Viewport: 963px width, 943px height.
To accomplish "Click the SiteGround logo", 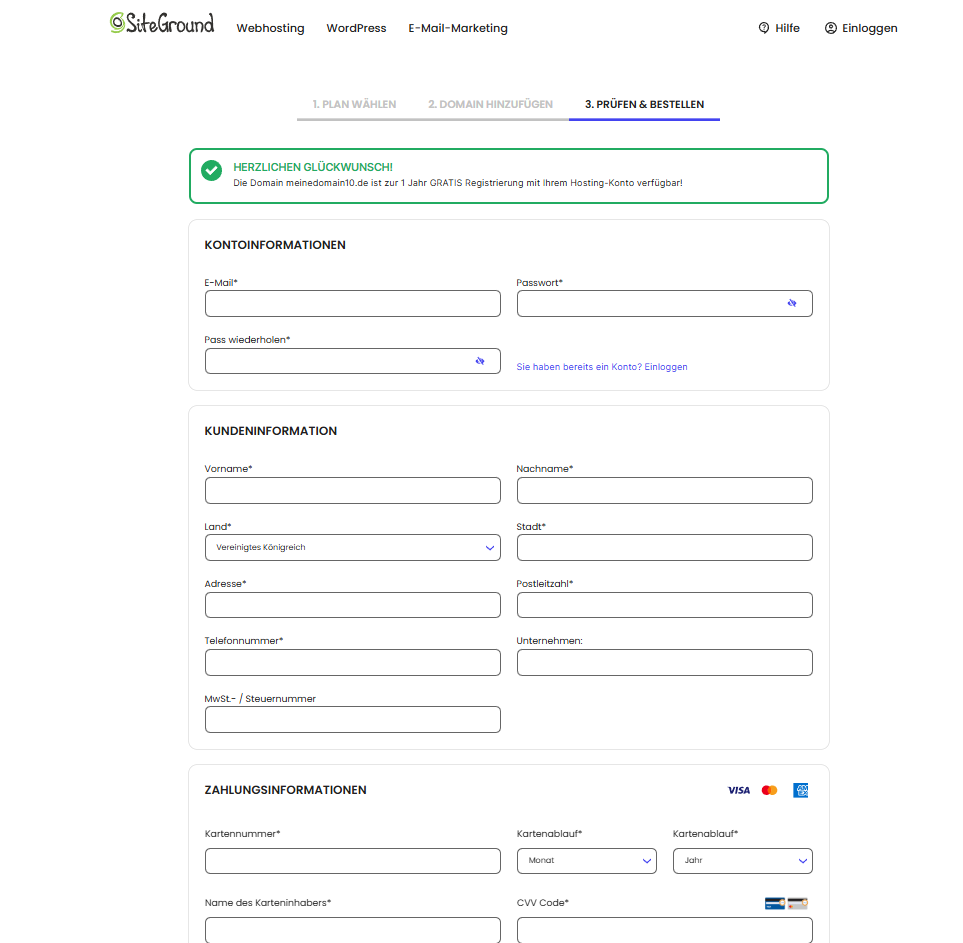I will tap(162, 23).
